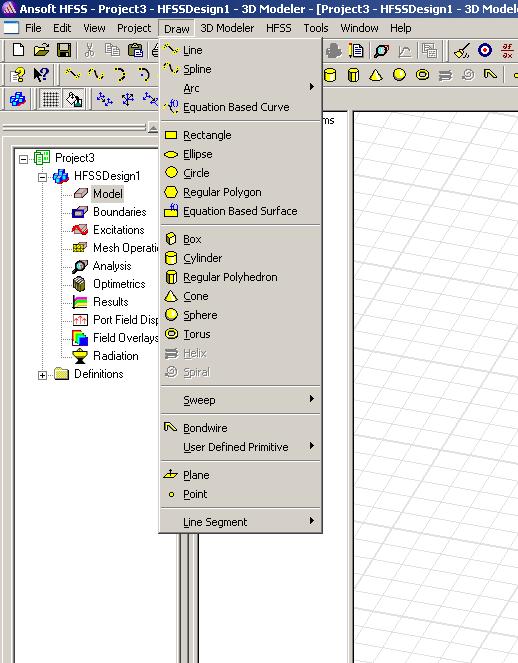Click the draw cylinder toolbar icon
This screenshot has height=663, width=518.
coord(330,75)
